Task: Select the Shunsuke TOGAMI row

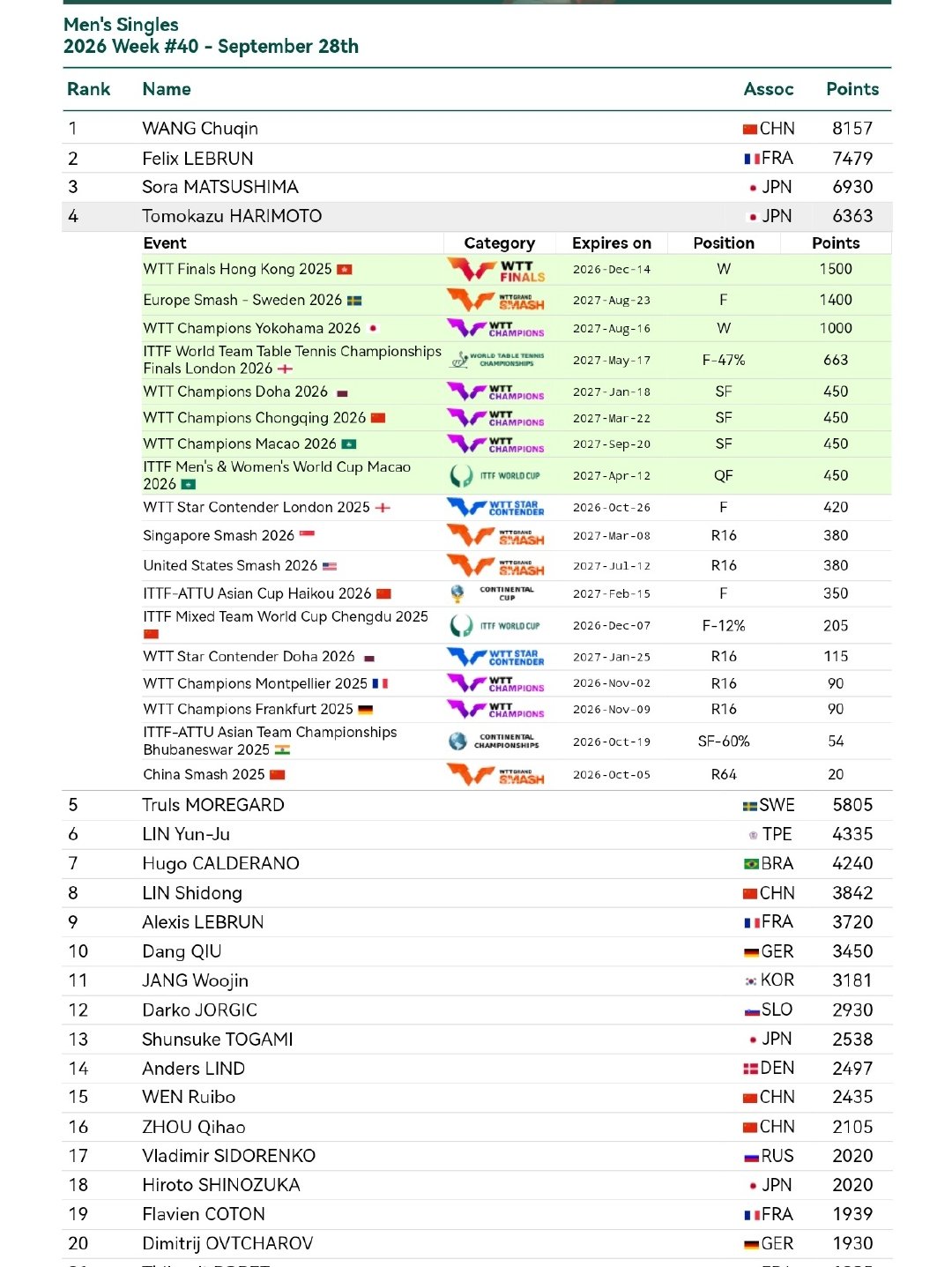Action: point(477,1039)
